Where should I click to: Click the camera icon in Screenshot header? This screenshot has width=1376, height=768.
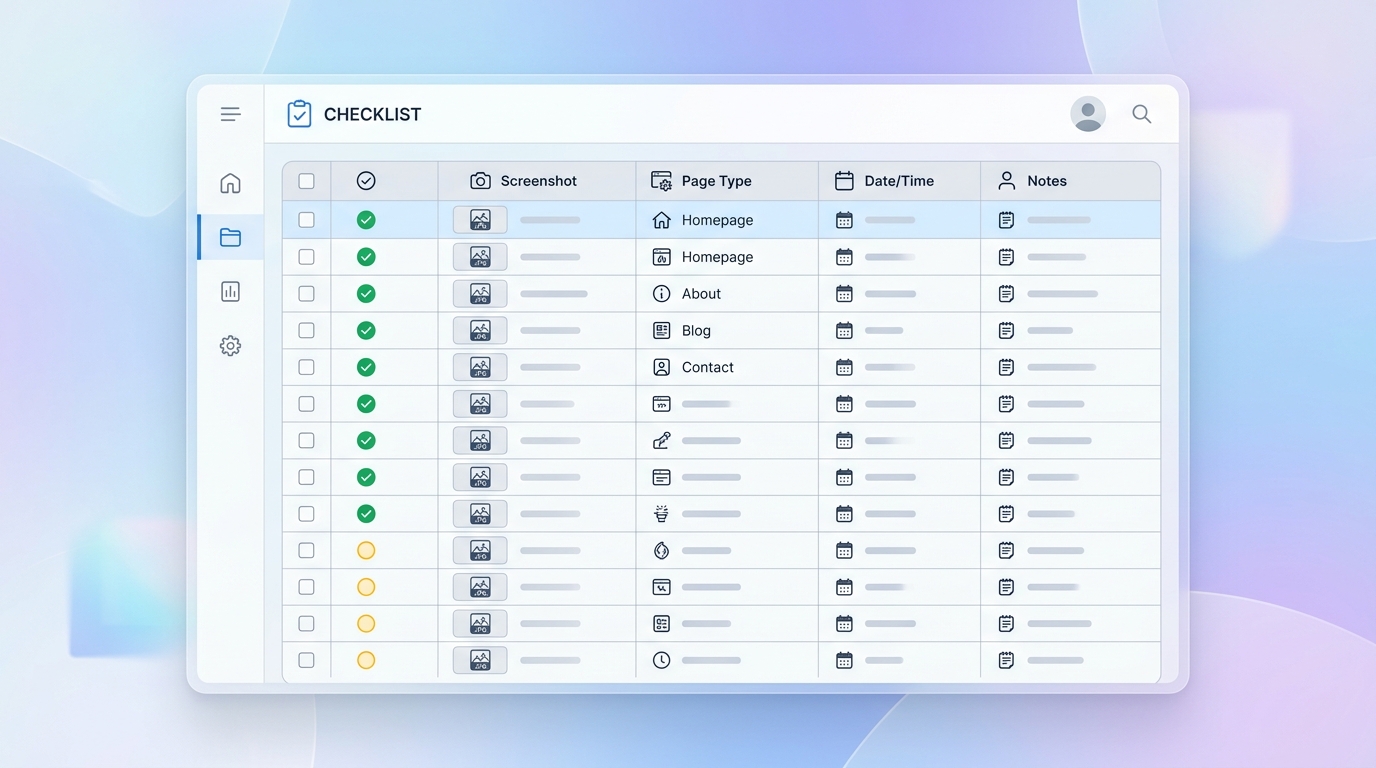click(x=481, y=181)
